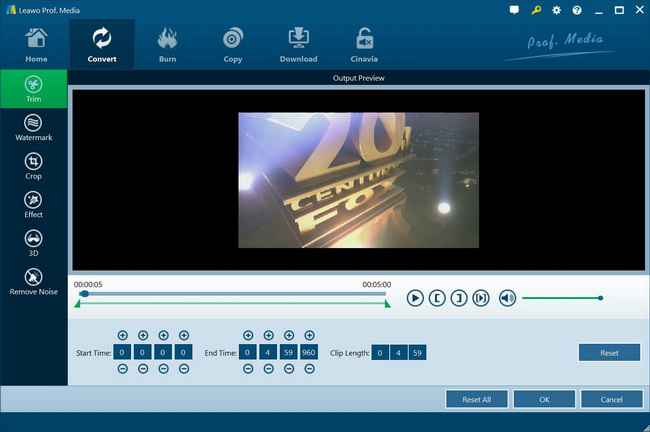This screenshot has width=650, height=432.
Task: Set trim end point with right bracket
Action: click(x=459, y=298)
